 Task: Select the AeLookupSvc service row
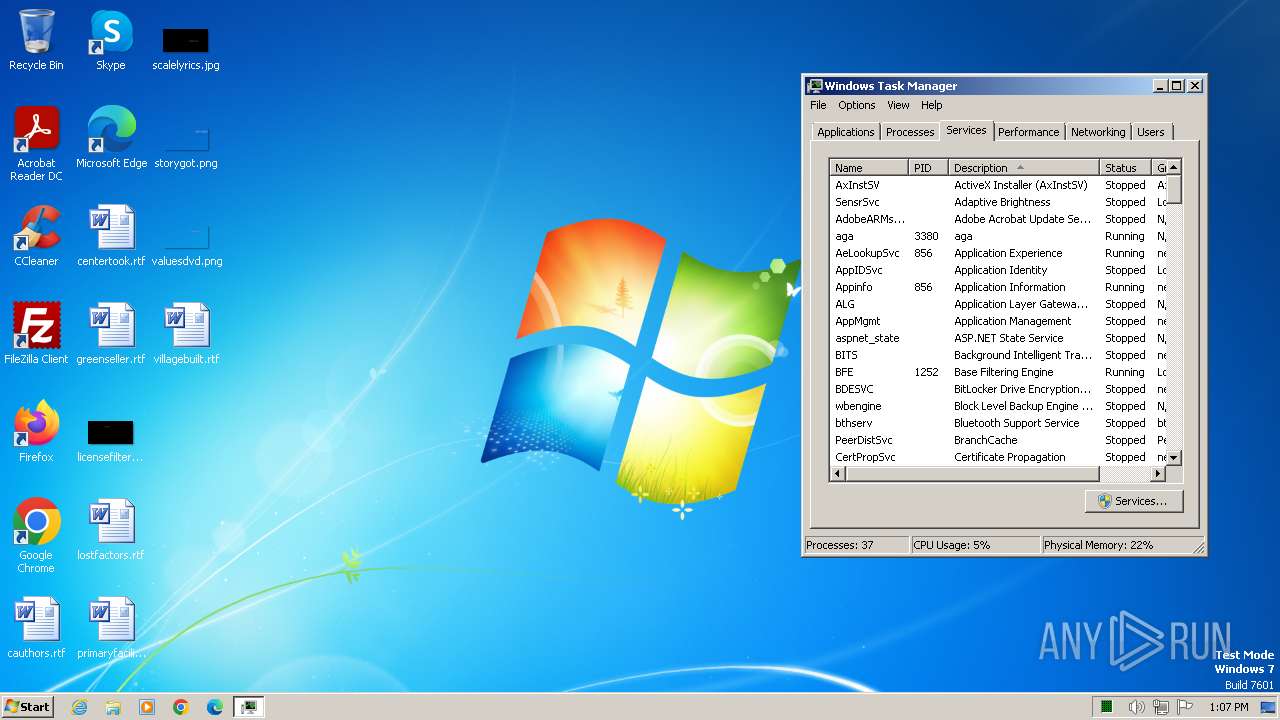[998, 253]
